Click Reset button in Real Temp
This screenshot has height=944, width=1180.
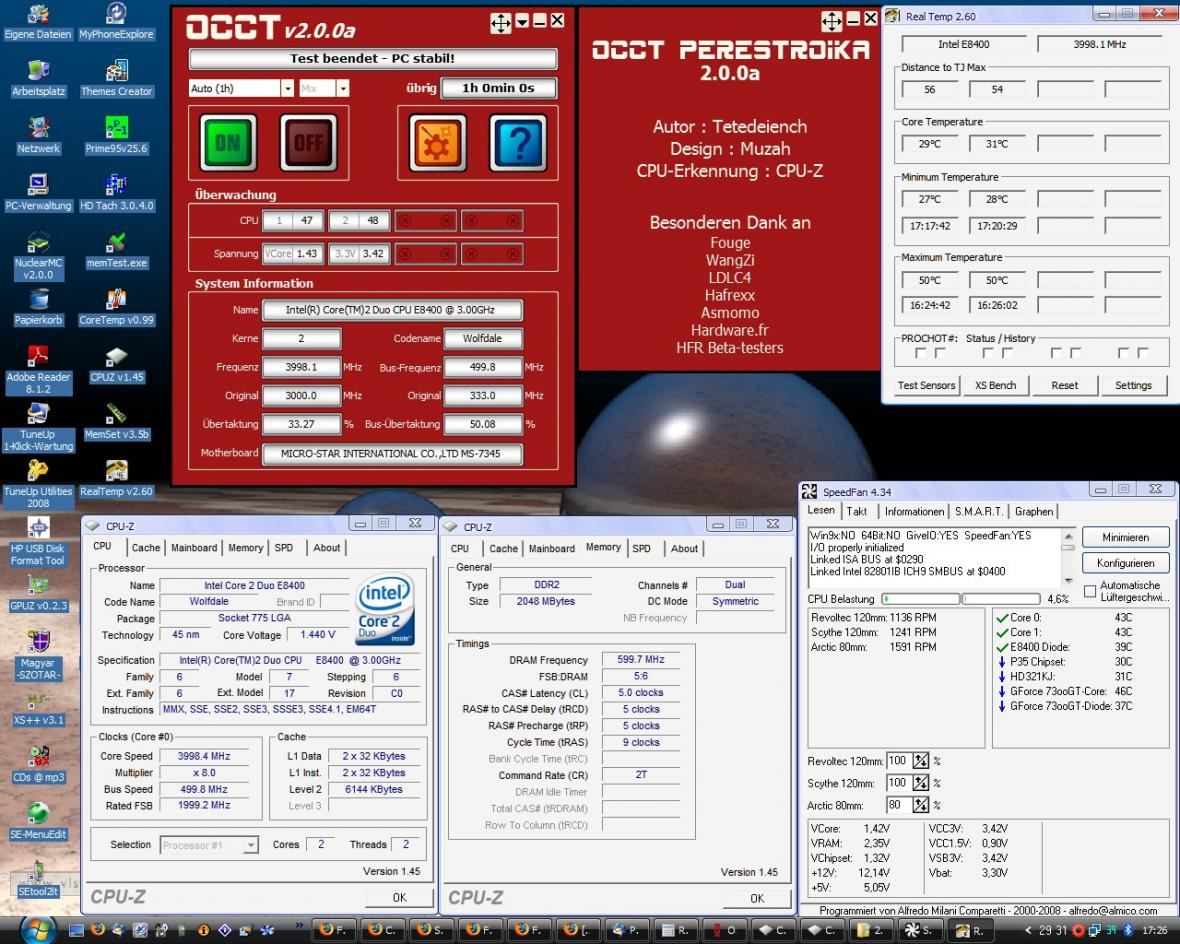coord(1064,385)
